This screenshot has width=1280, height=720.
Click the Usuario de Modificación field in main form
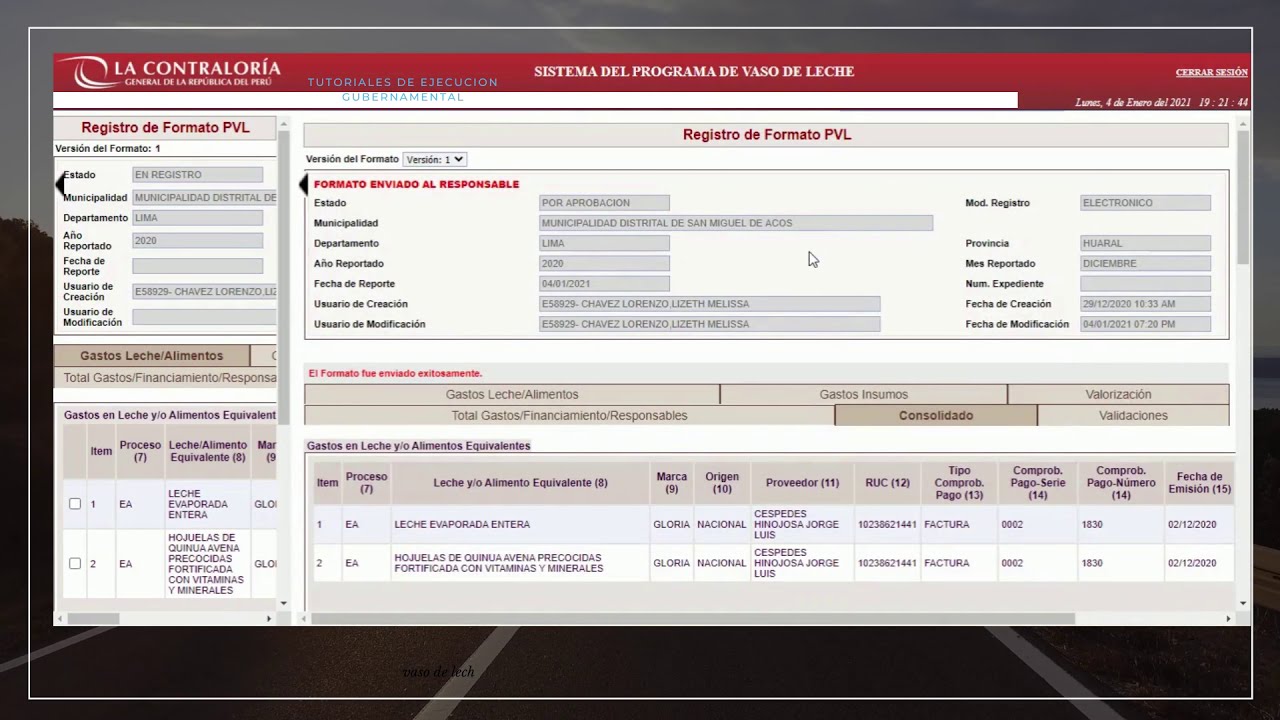coord(710,324)
